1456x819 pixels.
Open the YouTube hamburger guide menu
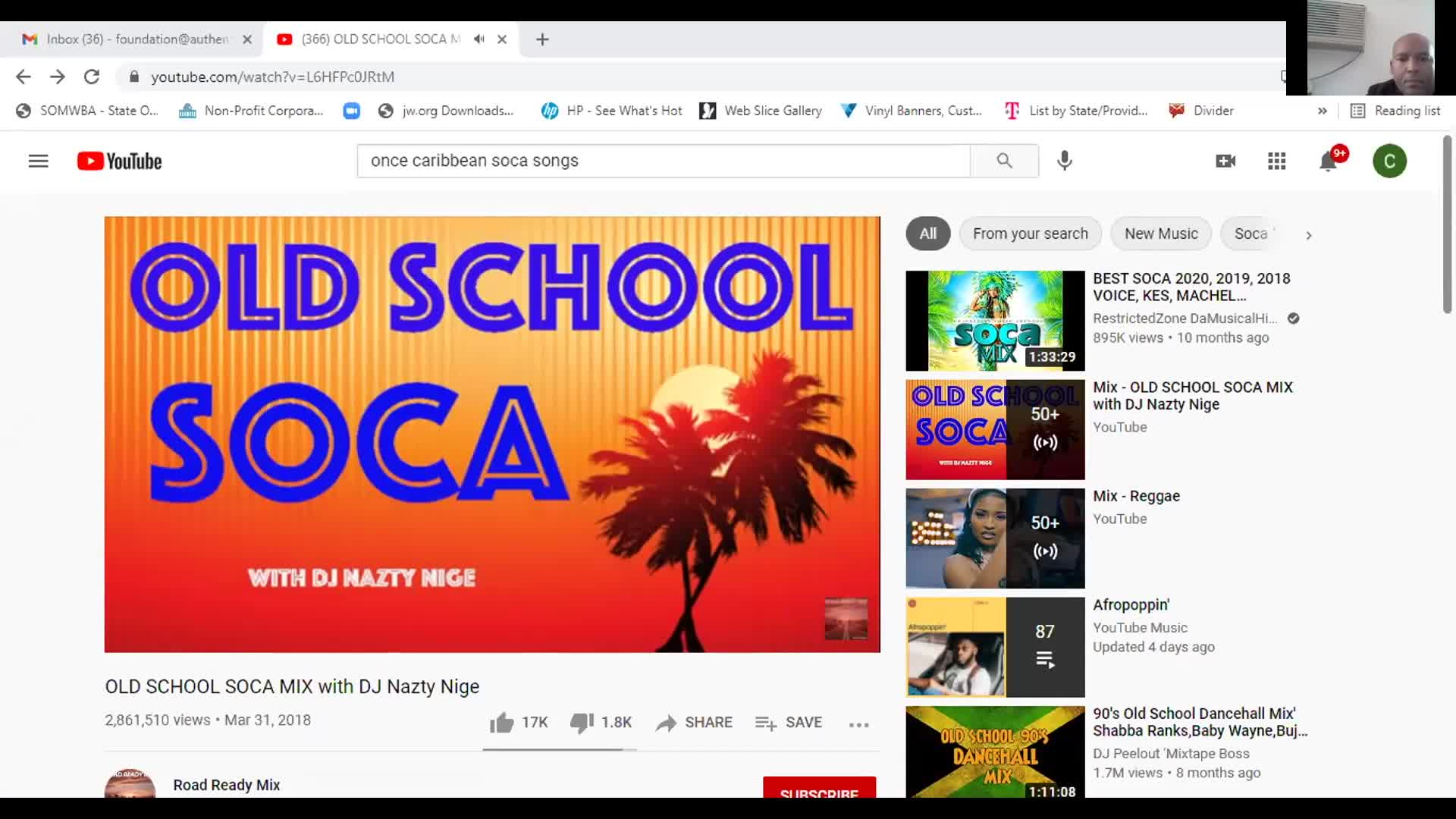[38, 161]
